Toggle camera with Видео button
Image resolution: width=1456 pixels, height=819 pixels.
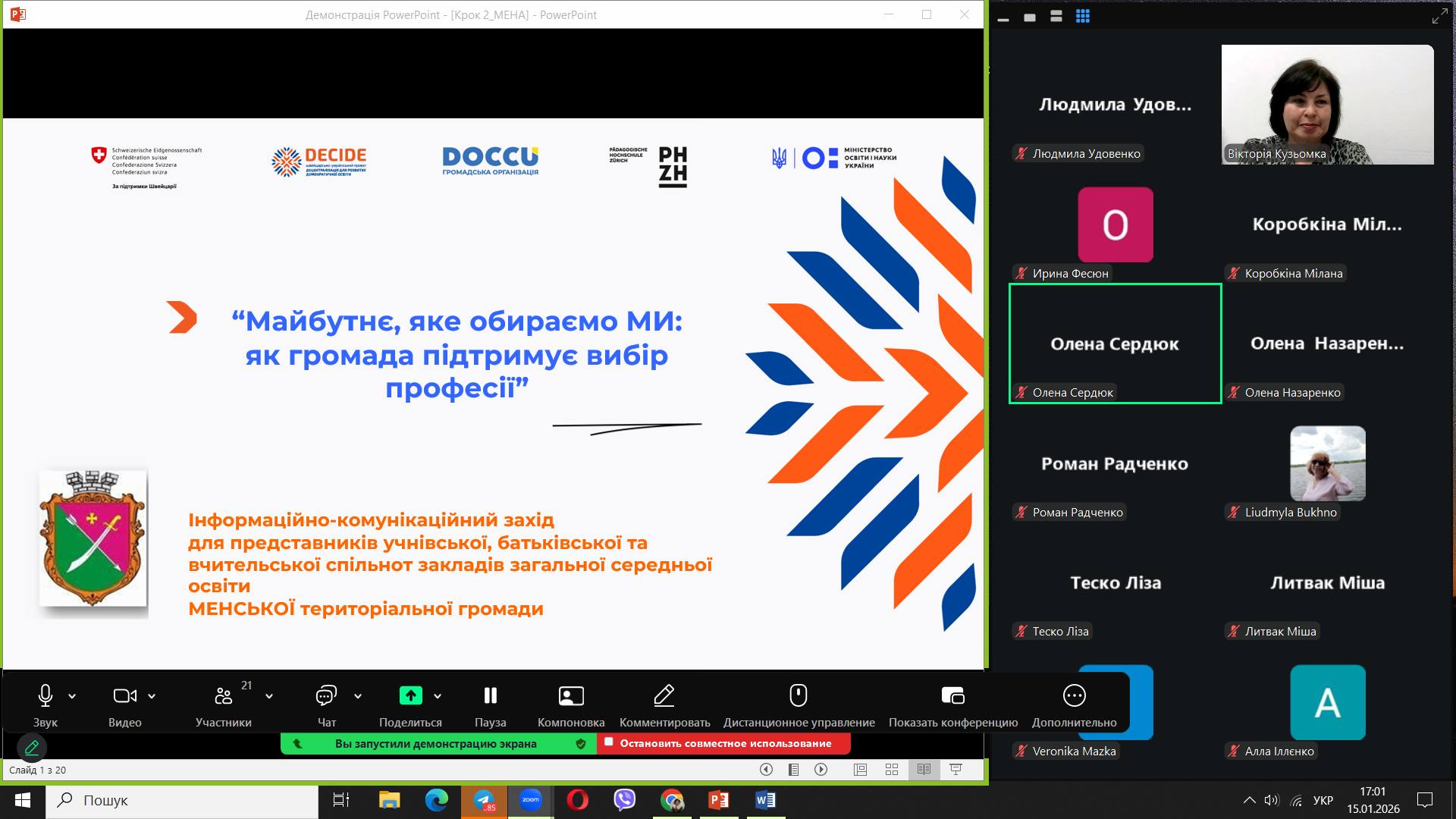(124, 695)
